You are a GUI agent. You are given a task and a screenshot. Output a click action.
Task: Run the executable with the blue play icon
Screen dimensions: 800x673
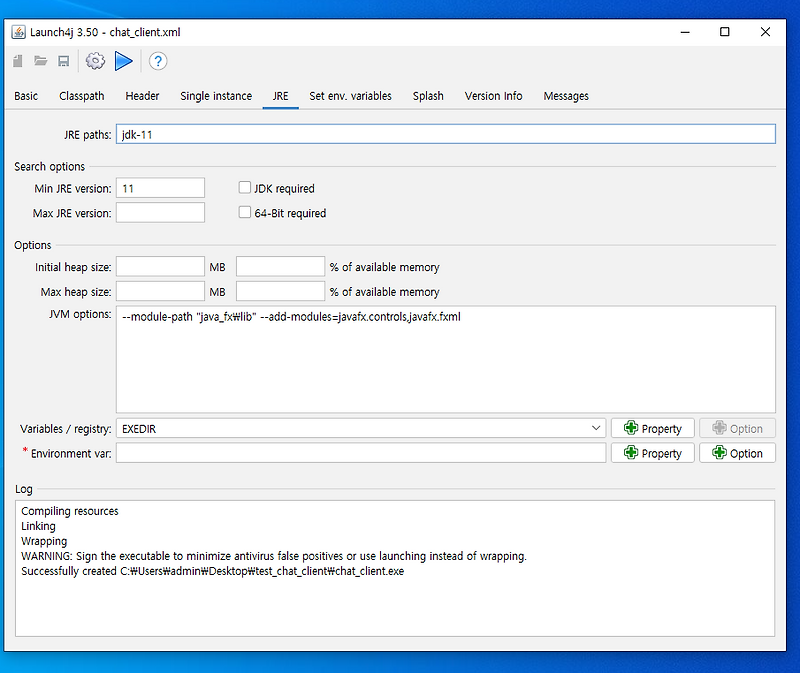pyautogui.click(x=123, y=61)
